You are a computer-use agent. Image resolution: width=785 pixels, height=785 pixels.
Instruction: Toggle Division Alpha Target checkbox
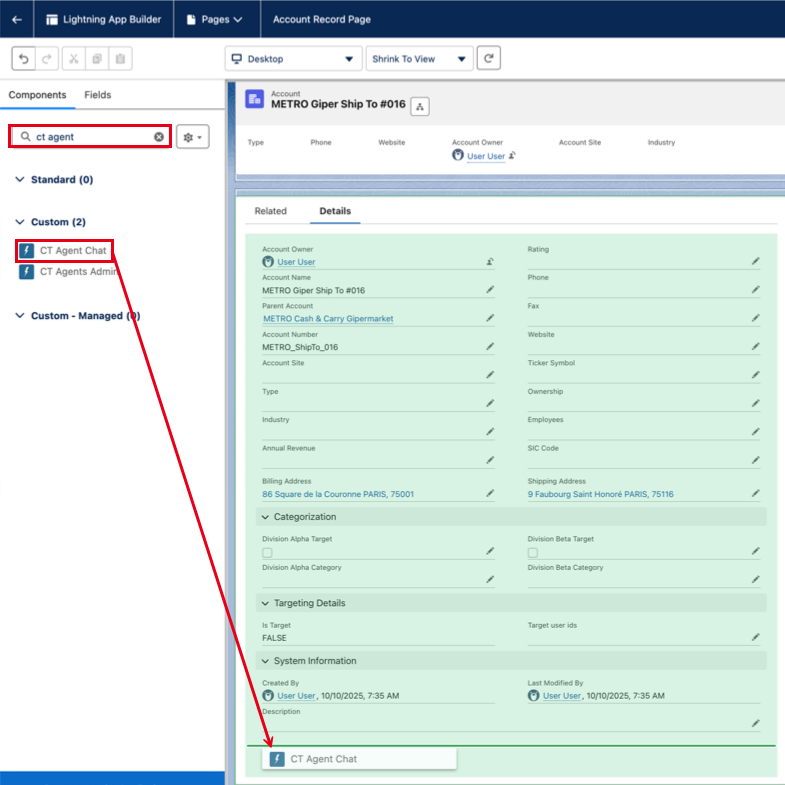tap(267, 552)
